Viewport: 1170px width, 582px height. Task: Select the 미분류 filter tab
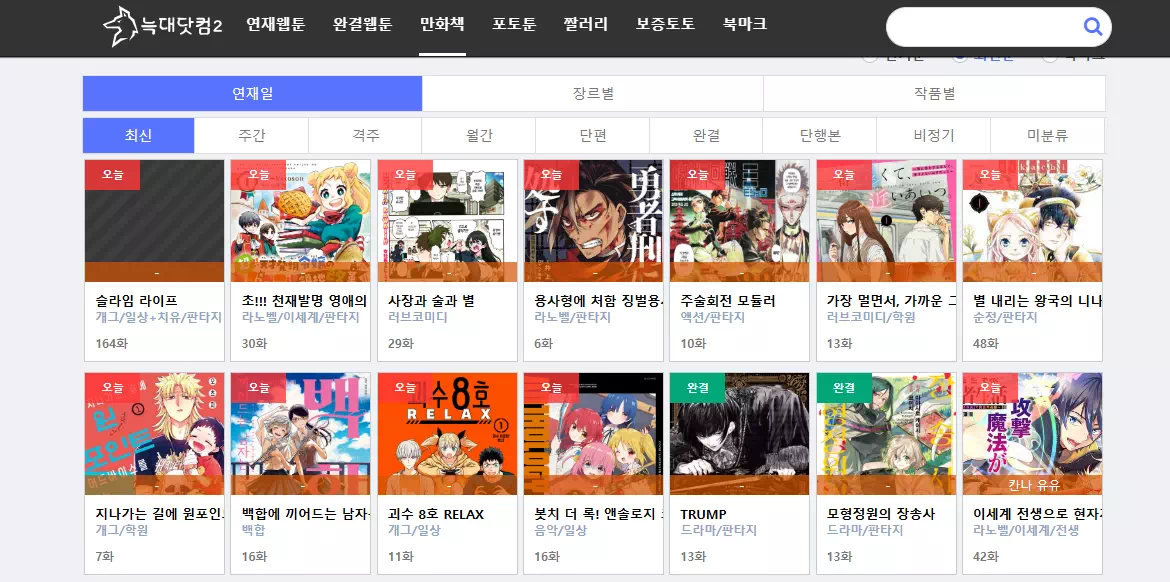(1048, 135)
